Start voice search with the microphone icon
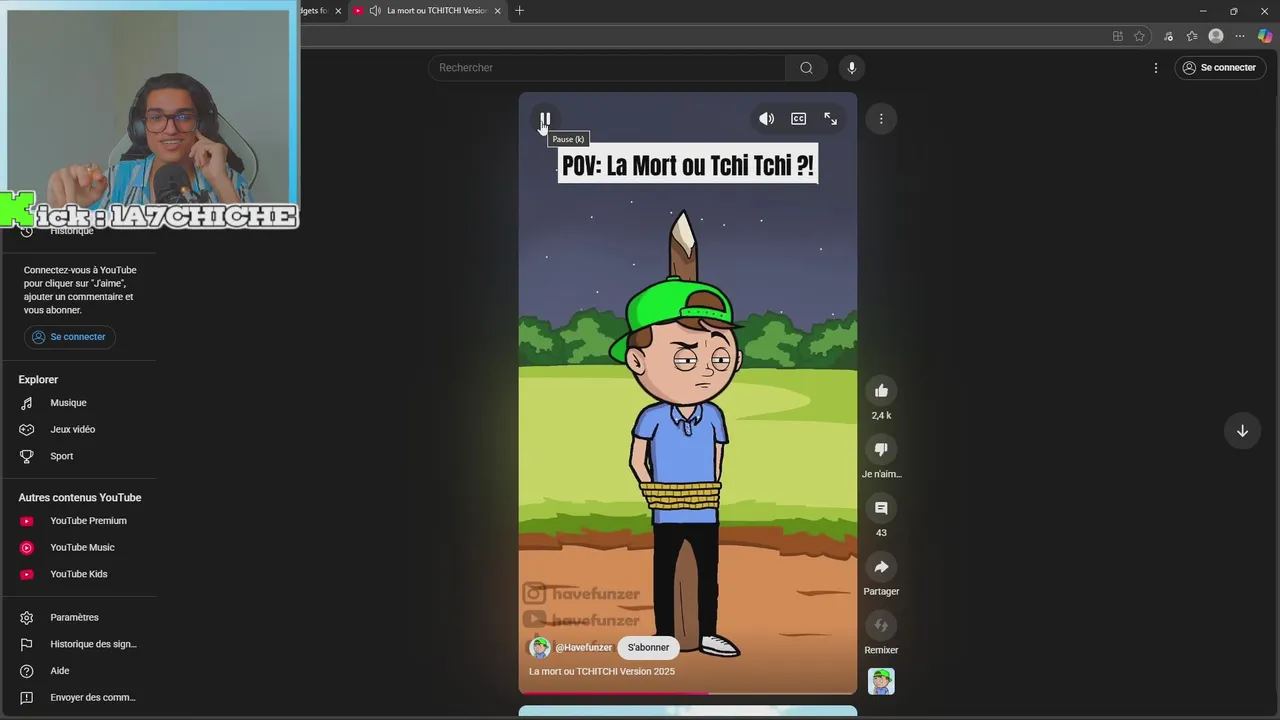Viewport: 1280px width, 720px height. point(852,68)
